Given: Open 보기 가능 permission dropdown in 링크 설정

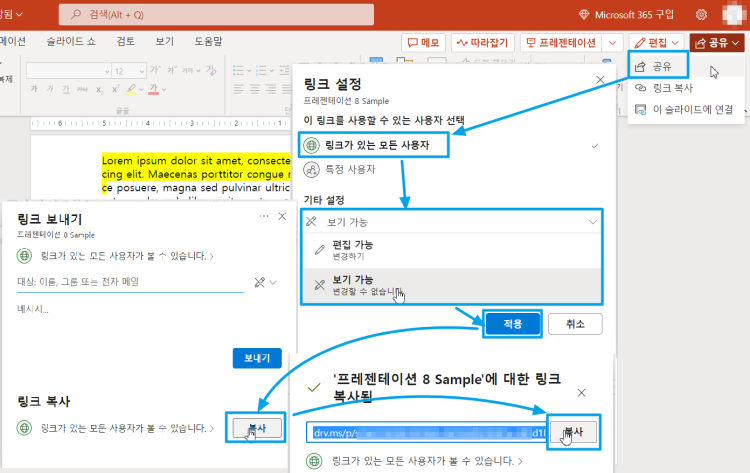Looking at the screenshot, I should pyautogui.click(x=452, y=222).
